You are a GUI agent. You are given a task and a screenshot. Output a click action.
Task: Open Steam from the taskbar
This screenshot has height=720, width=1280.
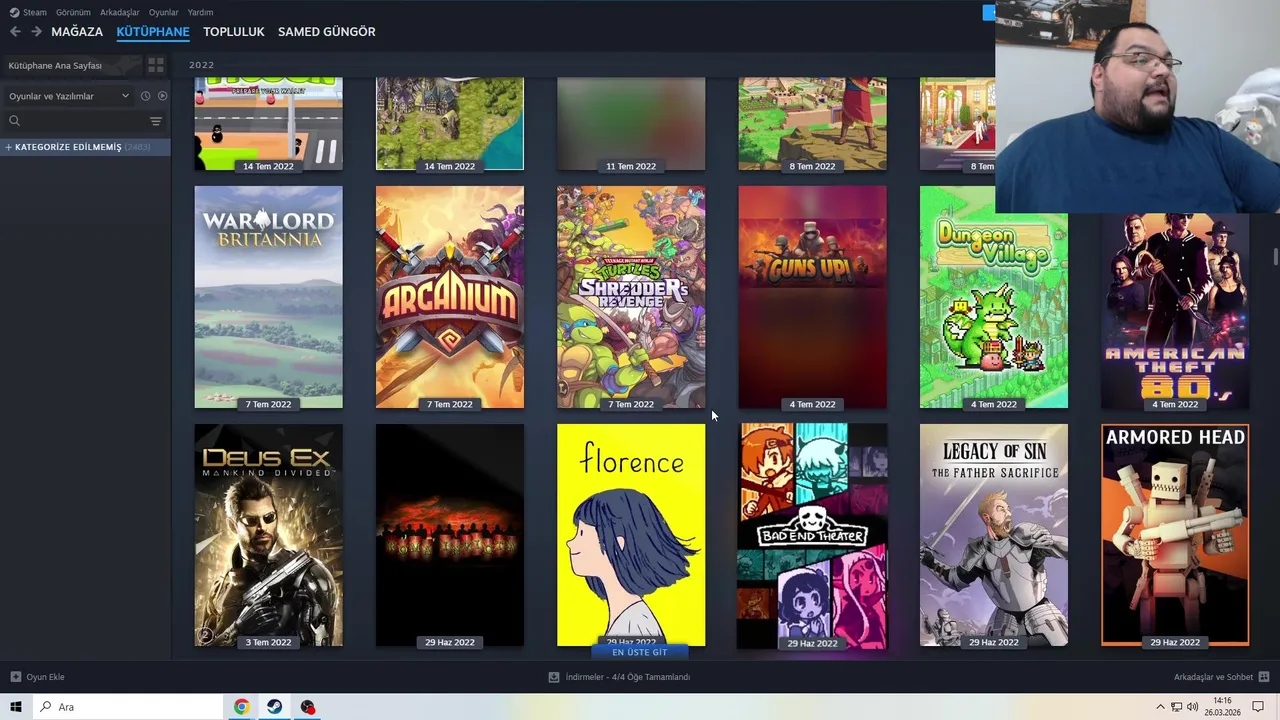click(x=274, y=707)
